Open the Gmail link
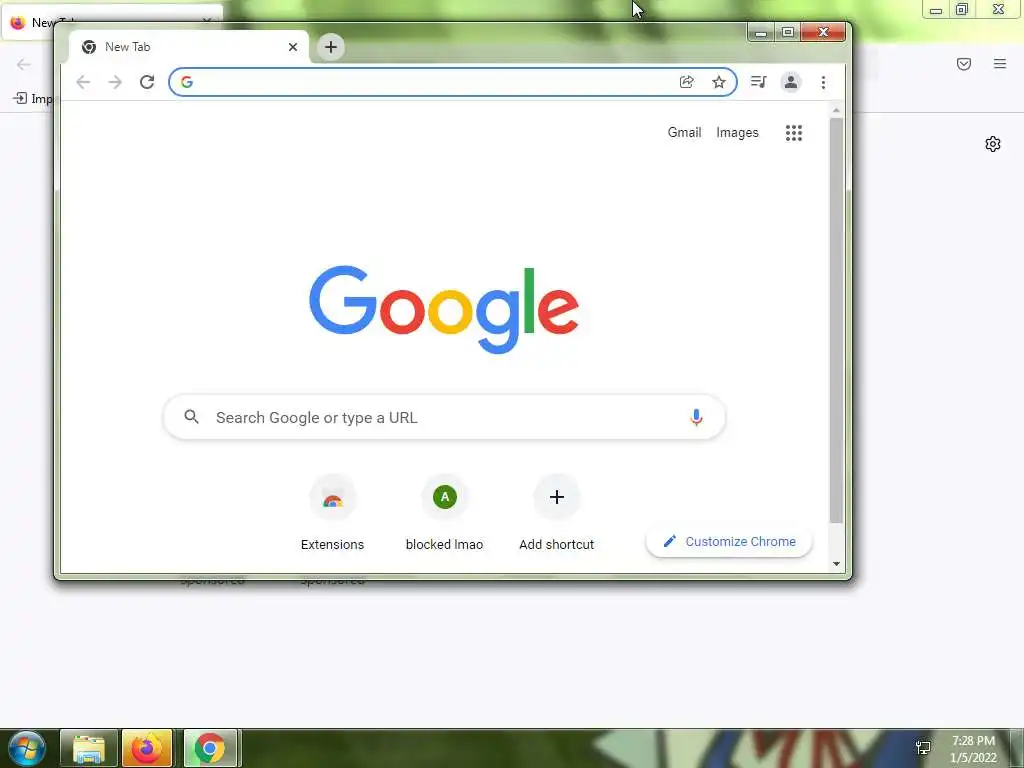 [684, 133]
